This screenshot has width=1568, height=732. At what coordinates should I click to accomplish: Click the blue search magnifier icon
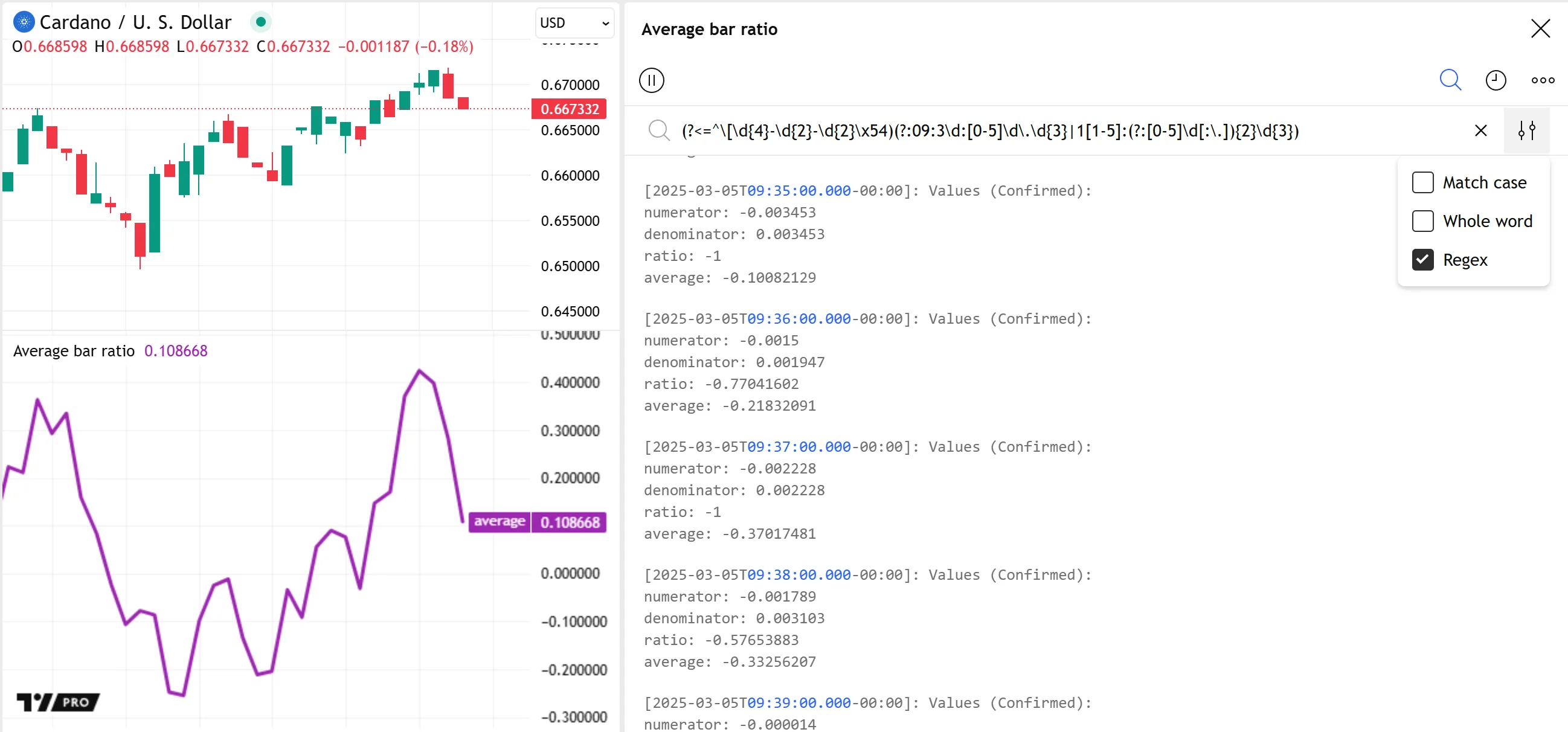tap(1450, 80)
